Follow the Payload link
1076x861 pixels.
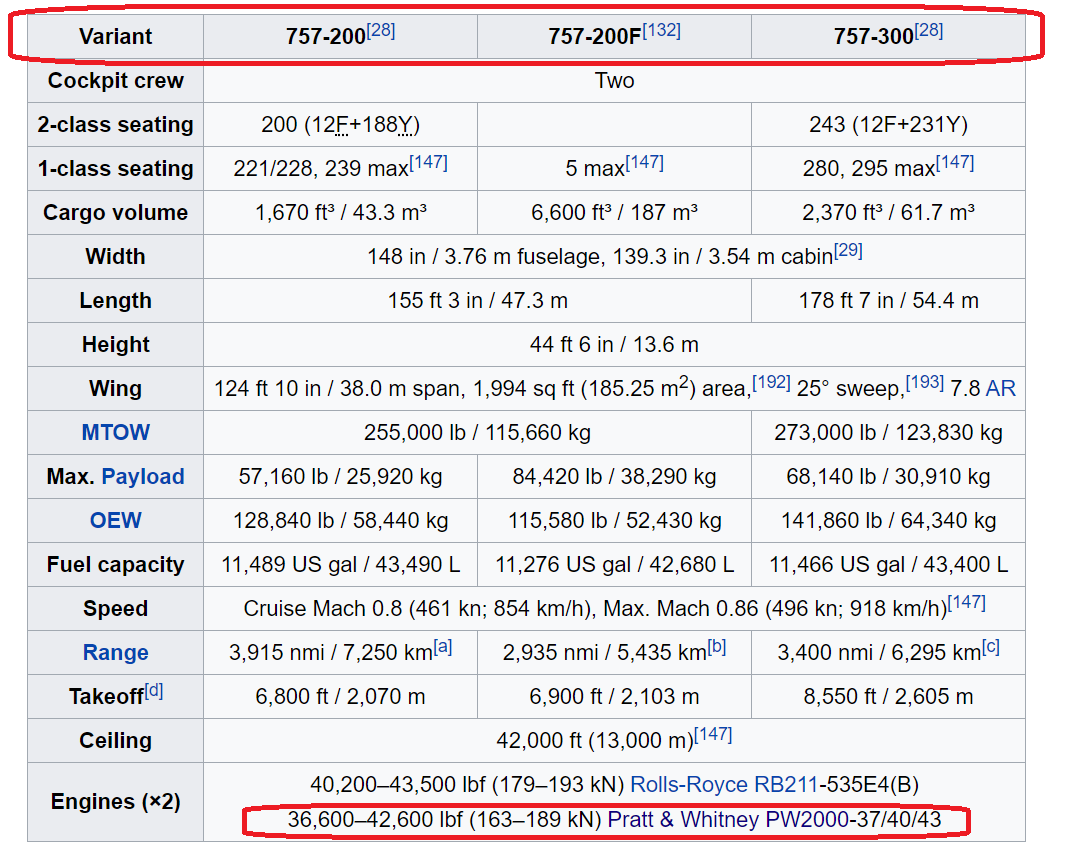143,476
